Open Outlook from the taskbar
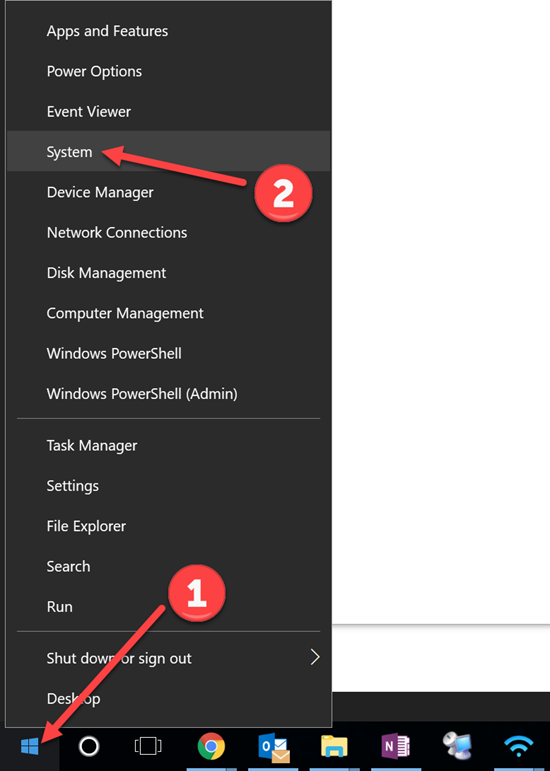Image resolution: width=550 pixels, height=771 pixels. coord(273,747)
